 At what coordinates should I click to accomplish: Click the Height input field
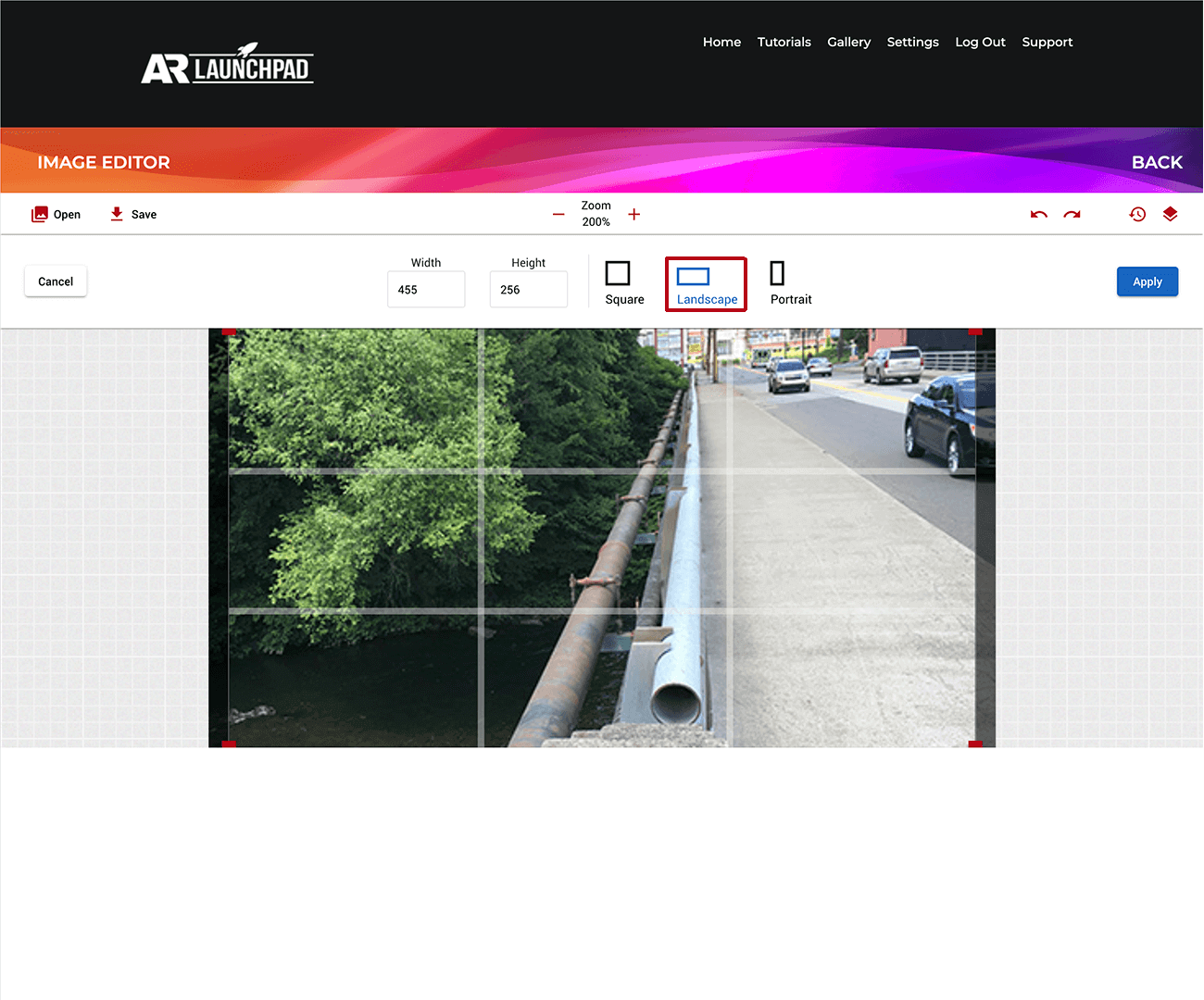tap(529, 289)
